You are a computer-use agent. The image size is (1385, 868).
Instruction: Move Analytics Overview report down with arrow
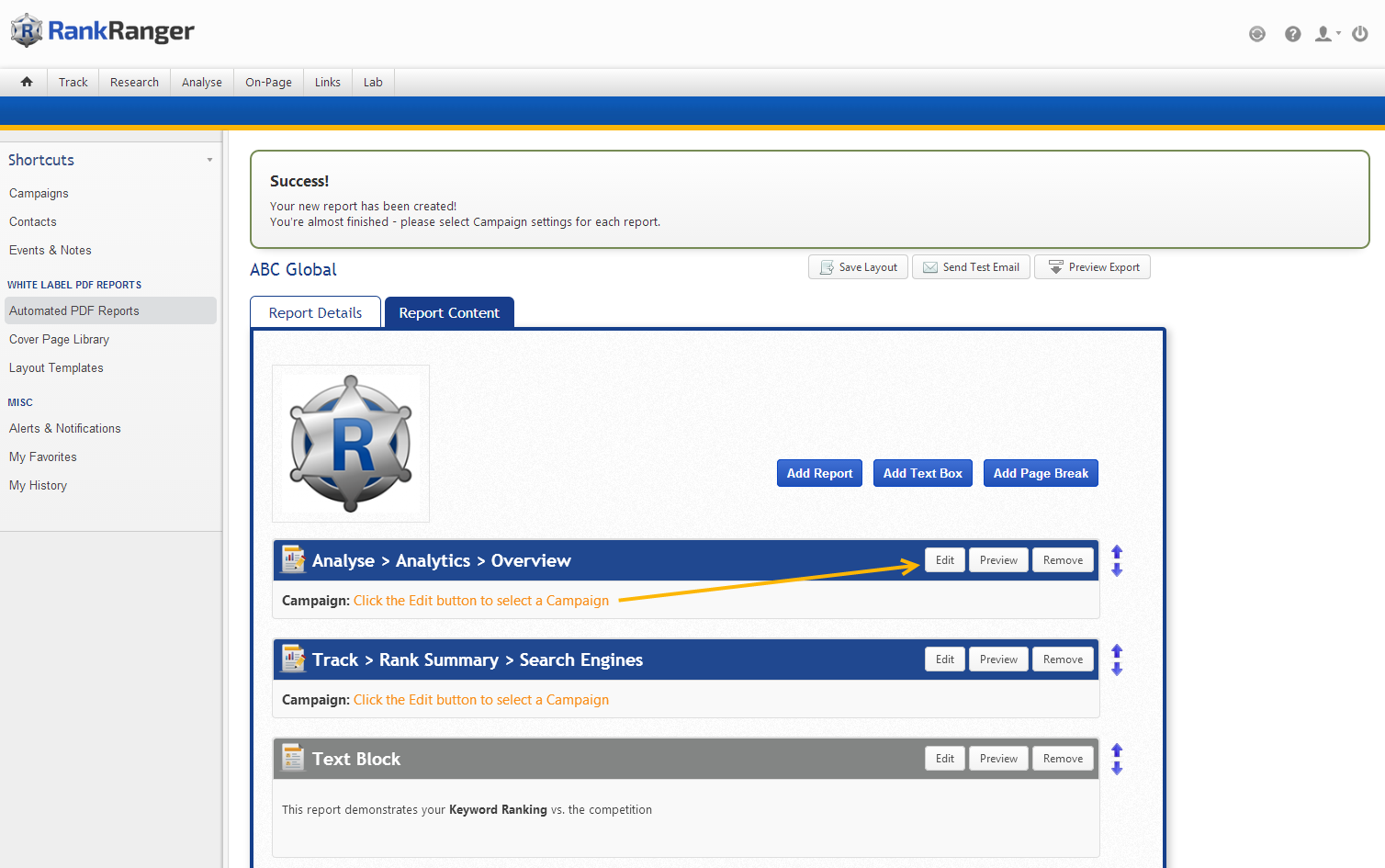pos(1117,570)
